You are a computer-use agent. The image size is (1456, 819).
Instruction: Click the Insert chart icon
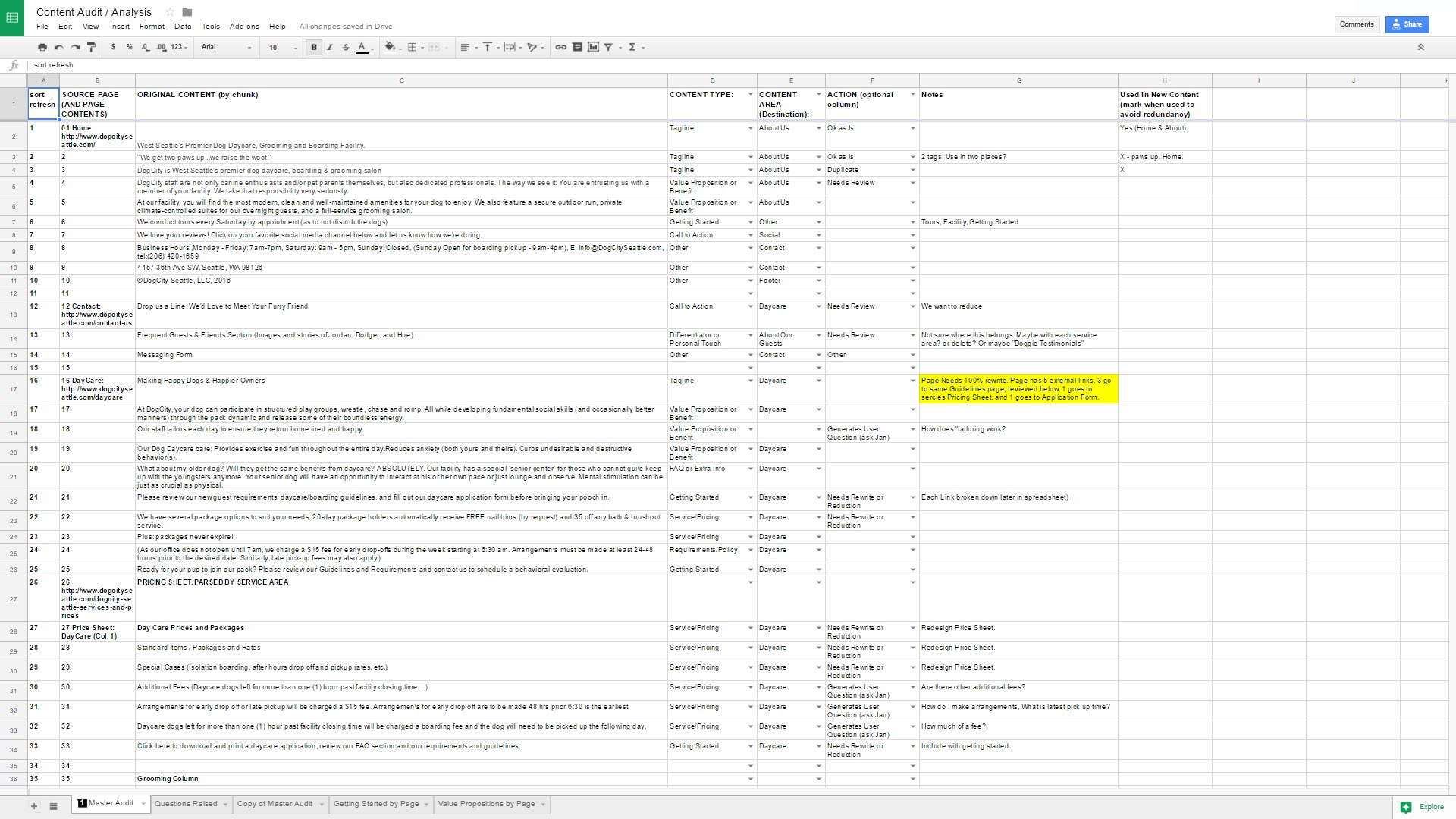[x=593, y=47]
